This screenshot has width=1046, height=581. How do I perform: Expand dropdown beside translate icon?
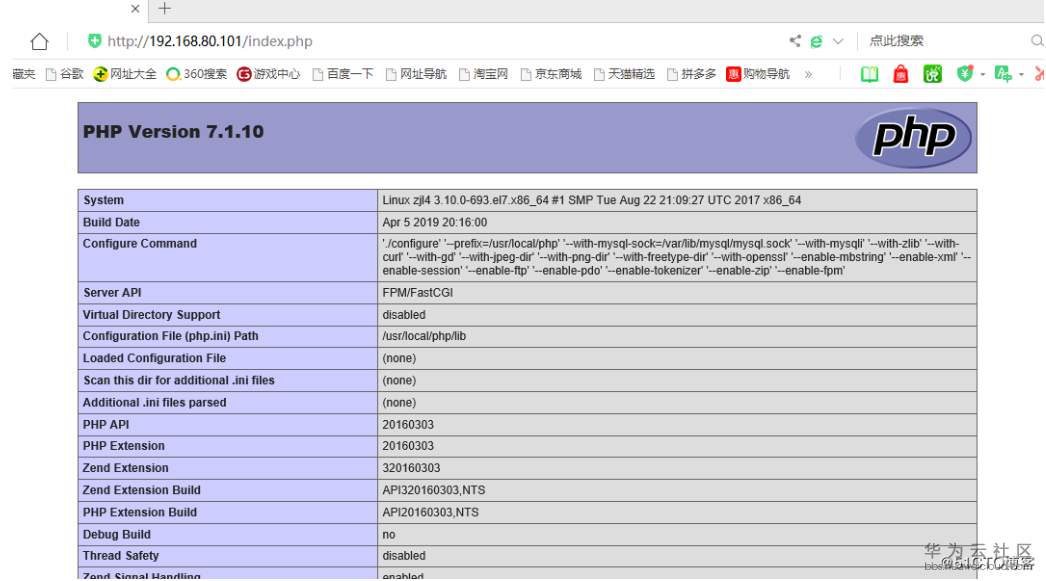coord(1021,75)
